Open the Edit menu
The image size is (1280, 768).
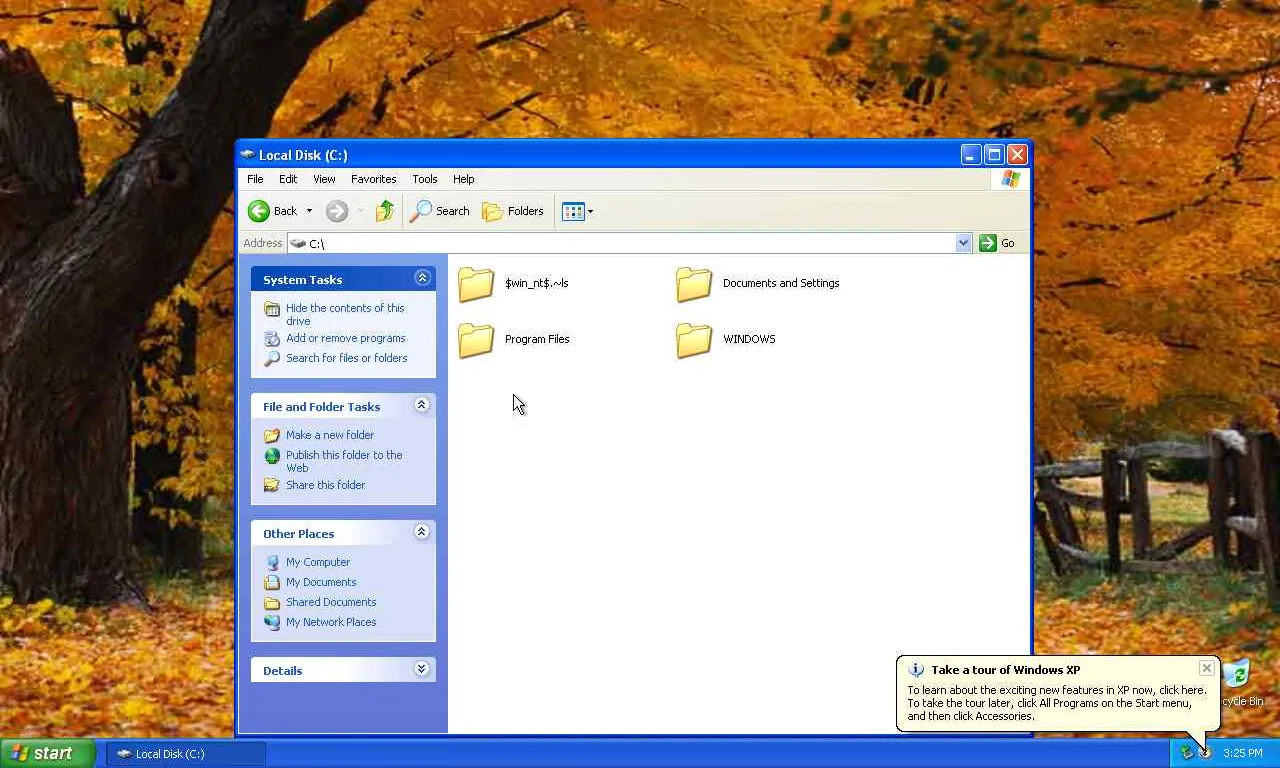[288, 179]
